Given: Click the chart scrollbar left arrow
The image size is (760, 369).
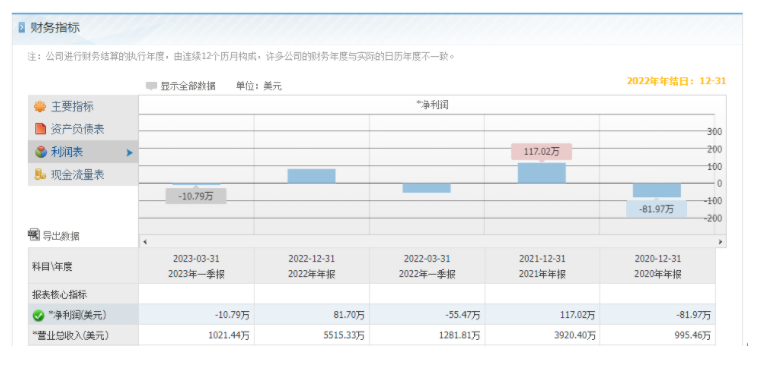Looking at the screenshot, I should click(144, 241).
